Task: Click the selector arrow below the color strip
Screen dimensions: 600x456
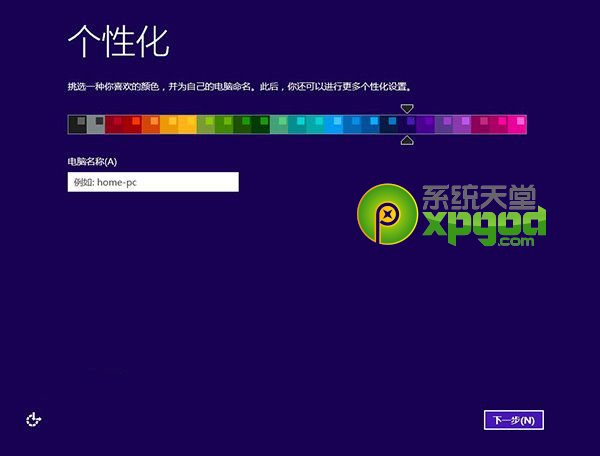Action: (x=406, y=140)
